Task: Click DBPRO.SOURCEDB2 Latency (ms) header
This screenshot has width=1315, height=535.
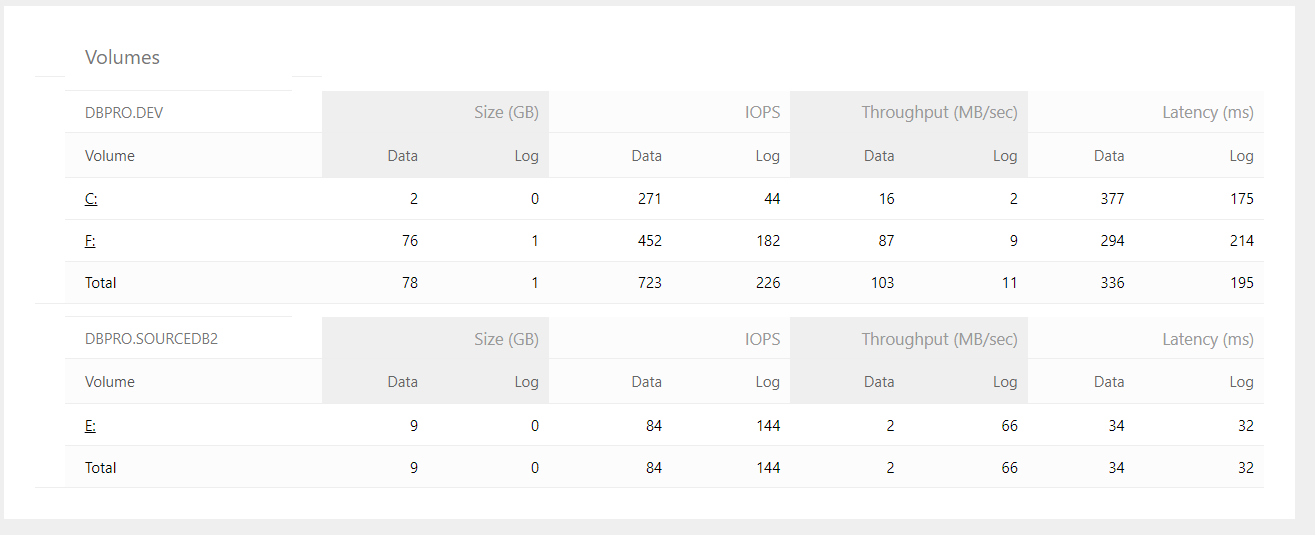Action: point(1207,339)
